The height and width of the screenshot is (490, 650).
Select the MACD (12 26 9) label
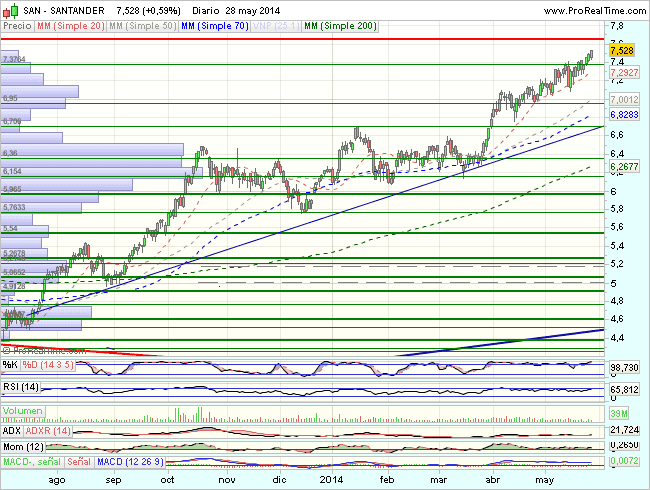coord(132,461)
